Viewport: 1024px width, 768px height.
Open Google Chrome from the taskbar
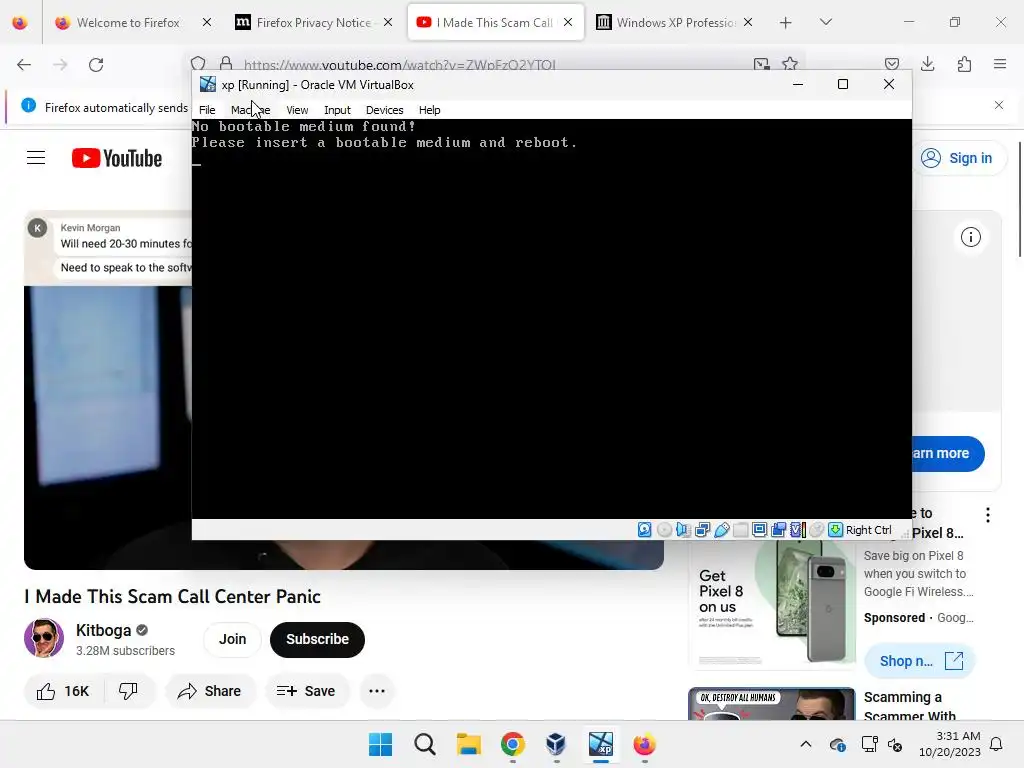tap(513, 744)
